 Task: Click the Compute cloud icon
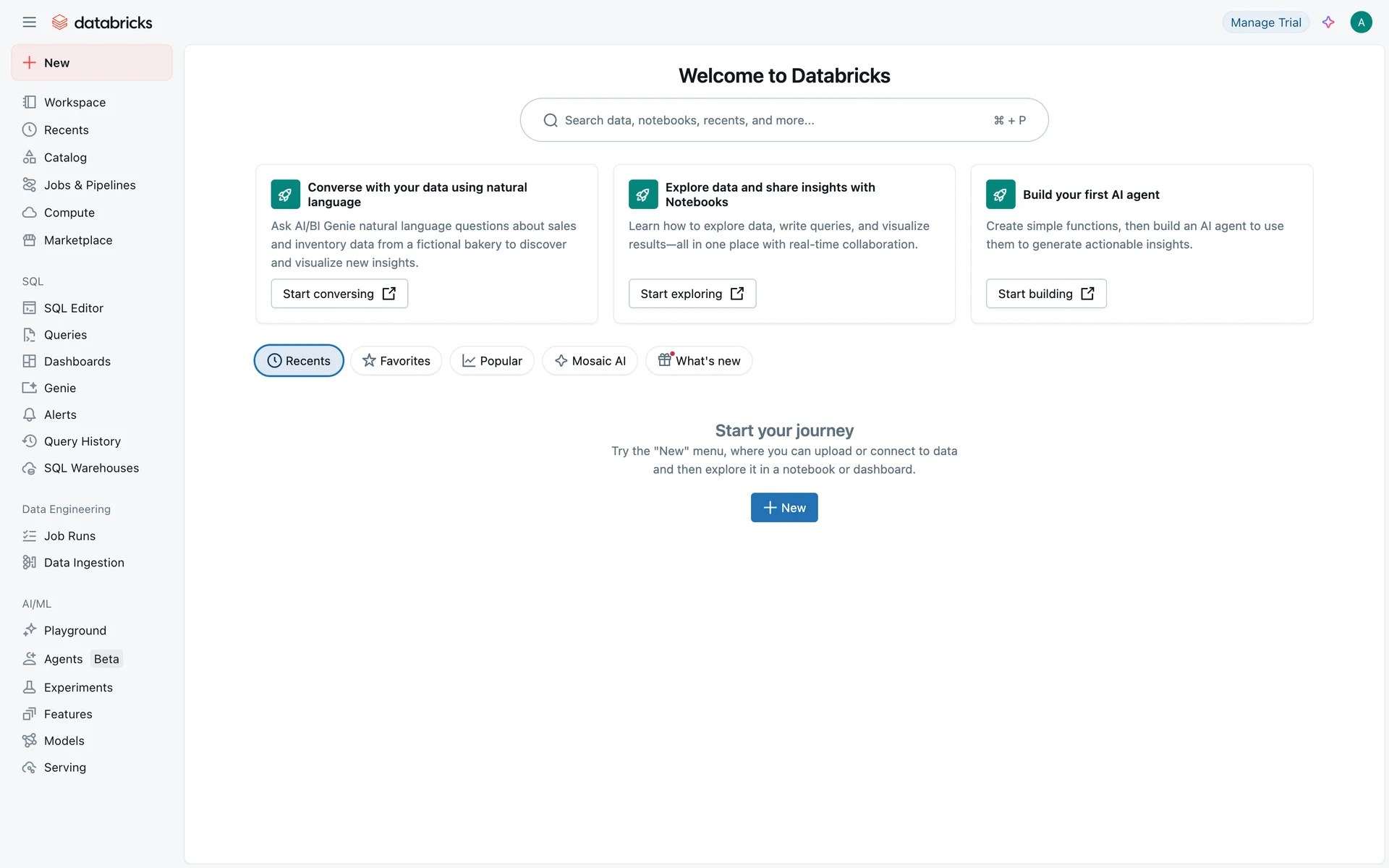pos(29,213)
